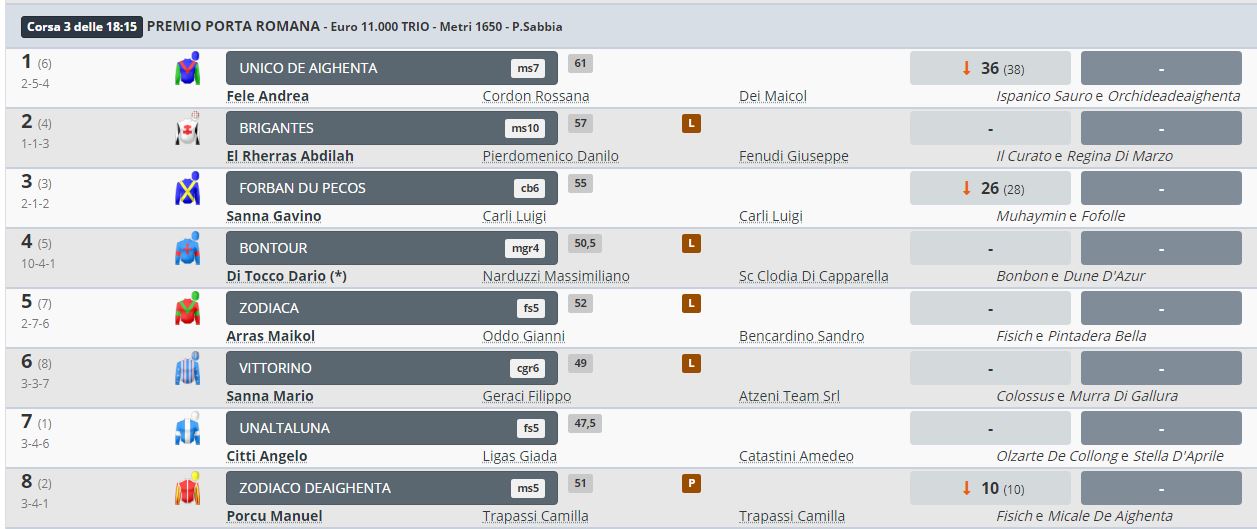
Task: Open jockey Fele Andrea's profile link
Action: 269,97
